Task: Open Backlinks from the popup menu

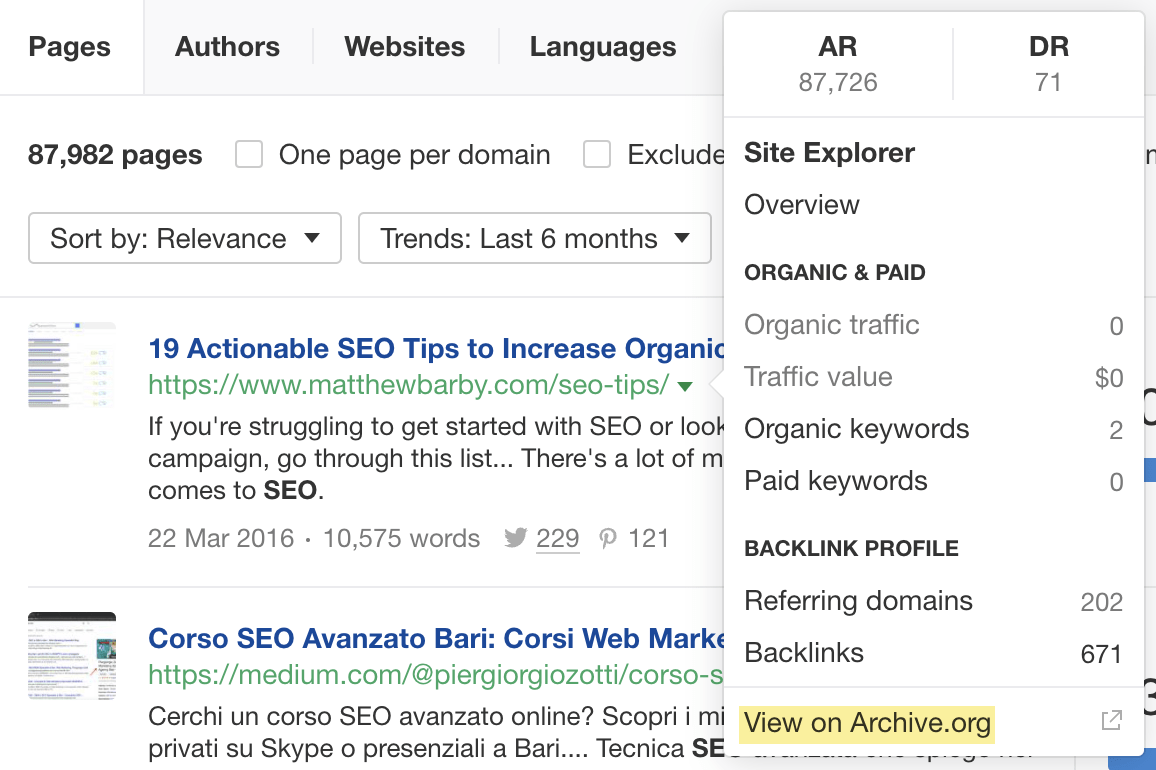Action: click(804, 653)
